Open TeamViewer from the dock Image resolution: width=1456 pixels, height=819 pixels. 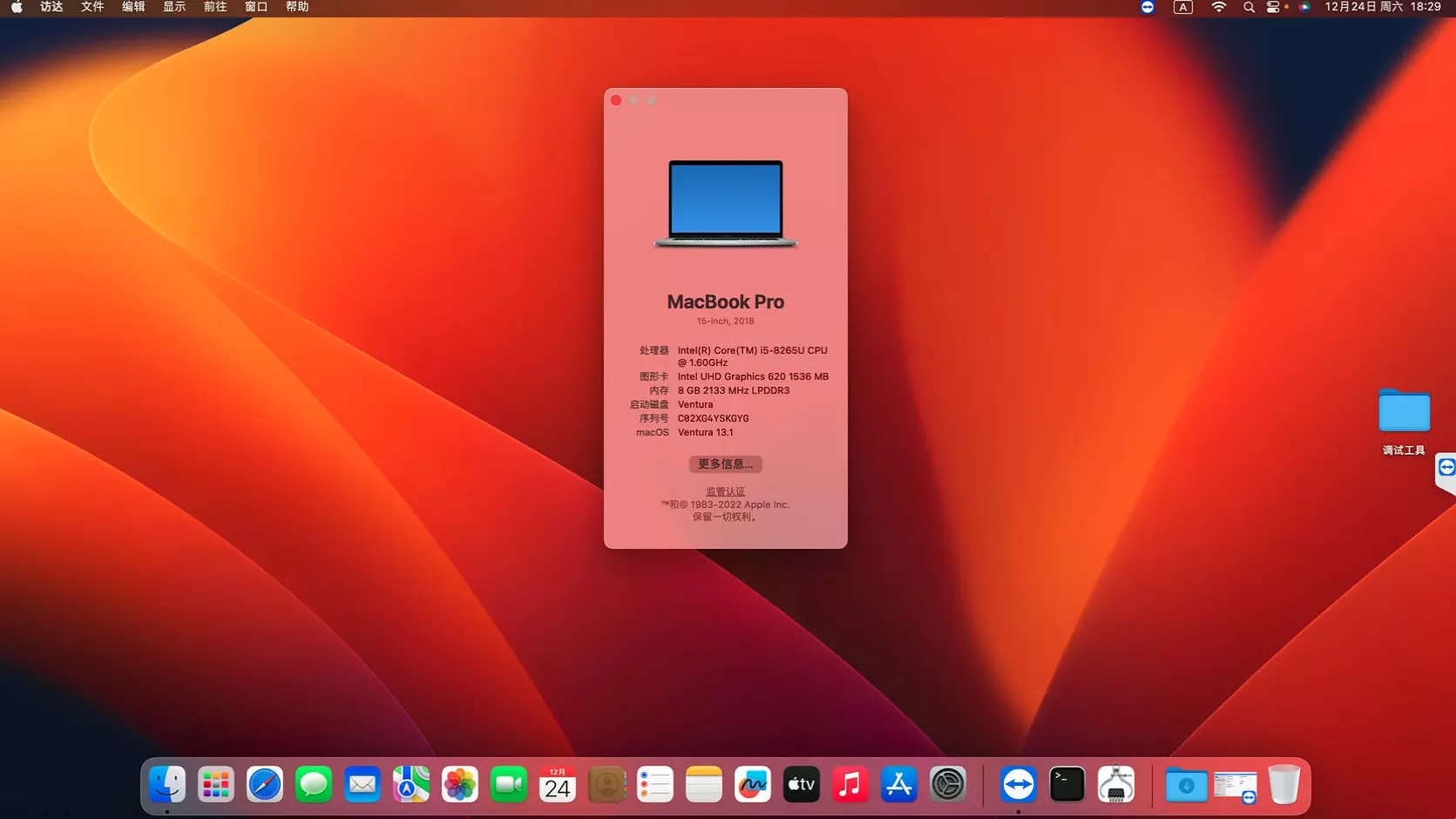point(1018,785)
